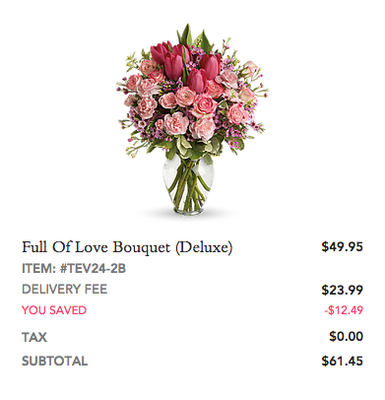This screenshot has width=385, height=400.
Task: Click the YOU SAVED label
Action: 54,310
